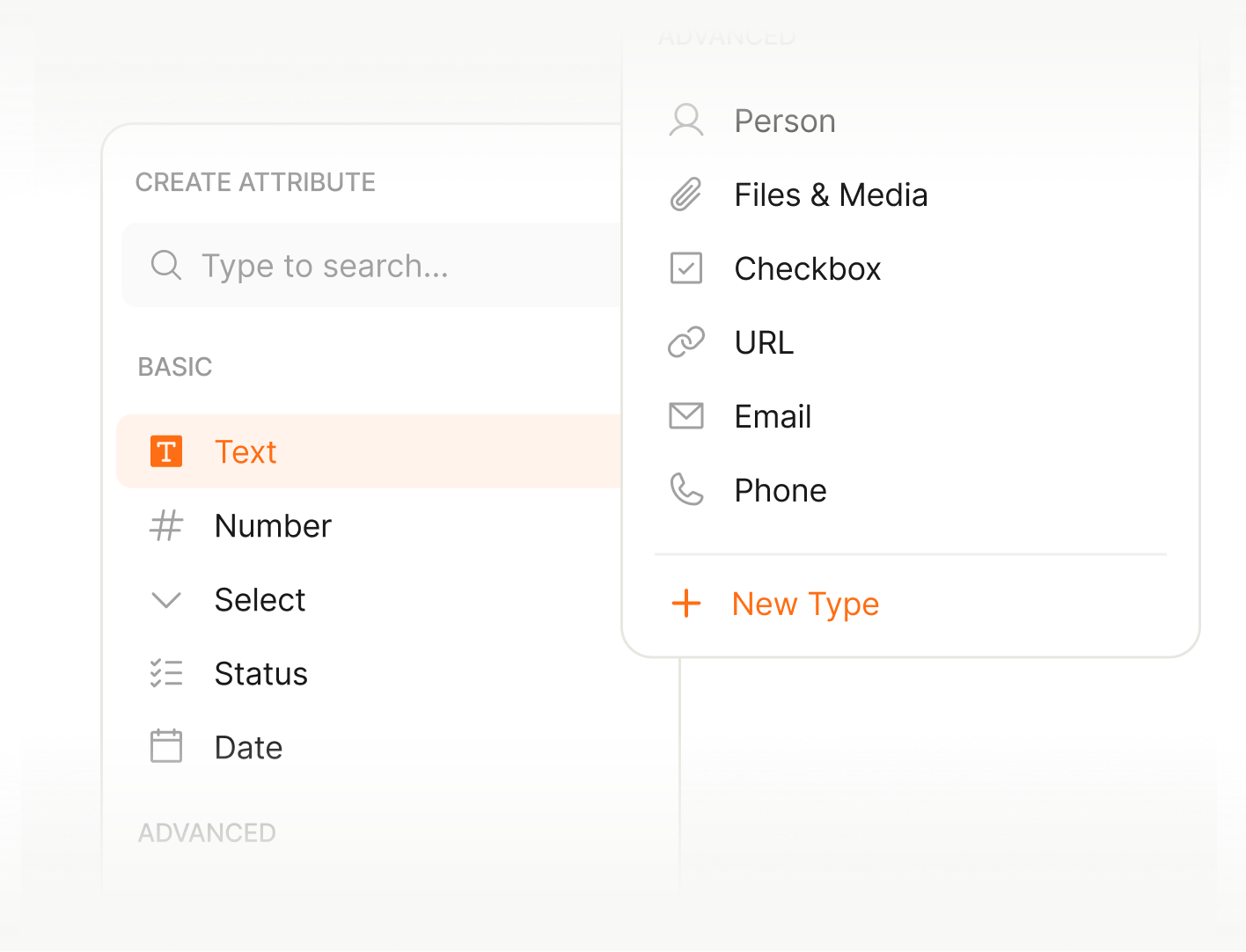Choose the Phone attribute entry

point(780,489)
